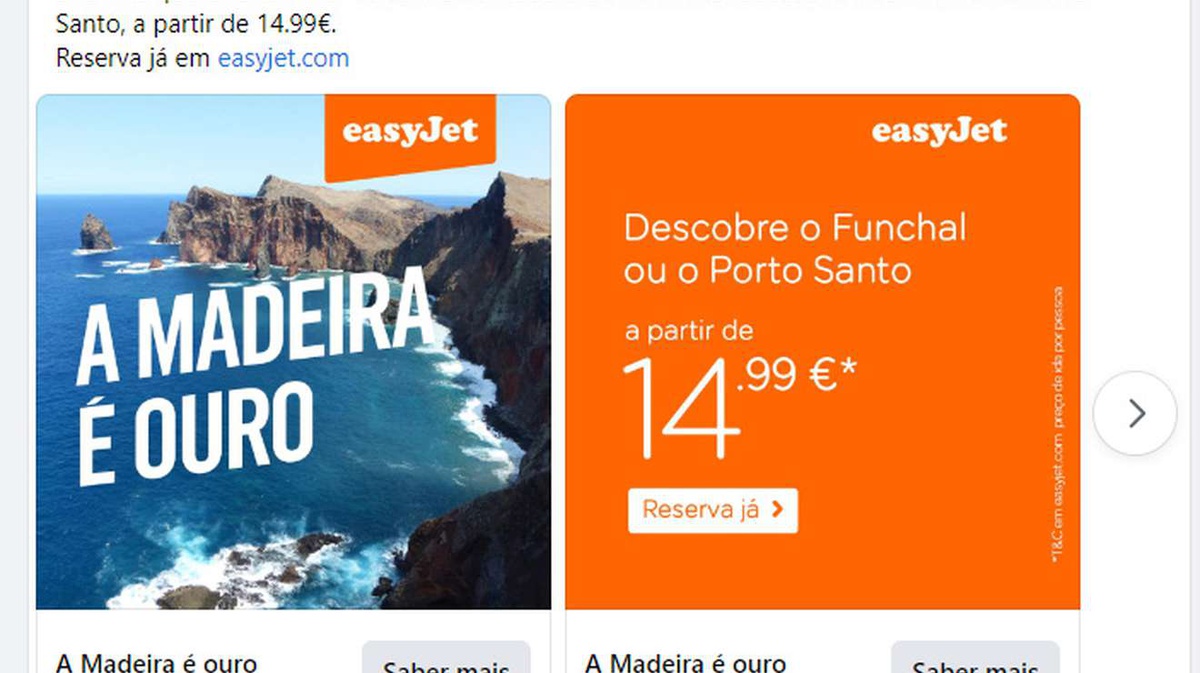Click the easyJet logo on the orange card

[x=939, y=132]
